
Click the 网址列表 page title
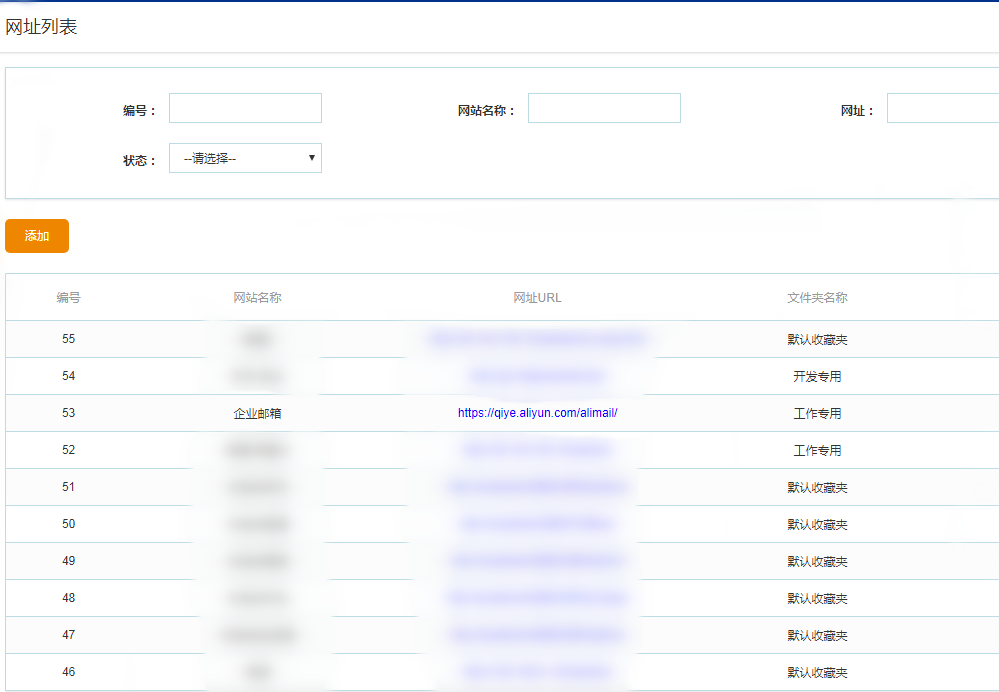pos(41,27)
